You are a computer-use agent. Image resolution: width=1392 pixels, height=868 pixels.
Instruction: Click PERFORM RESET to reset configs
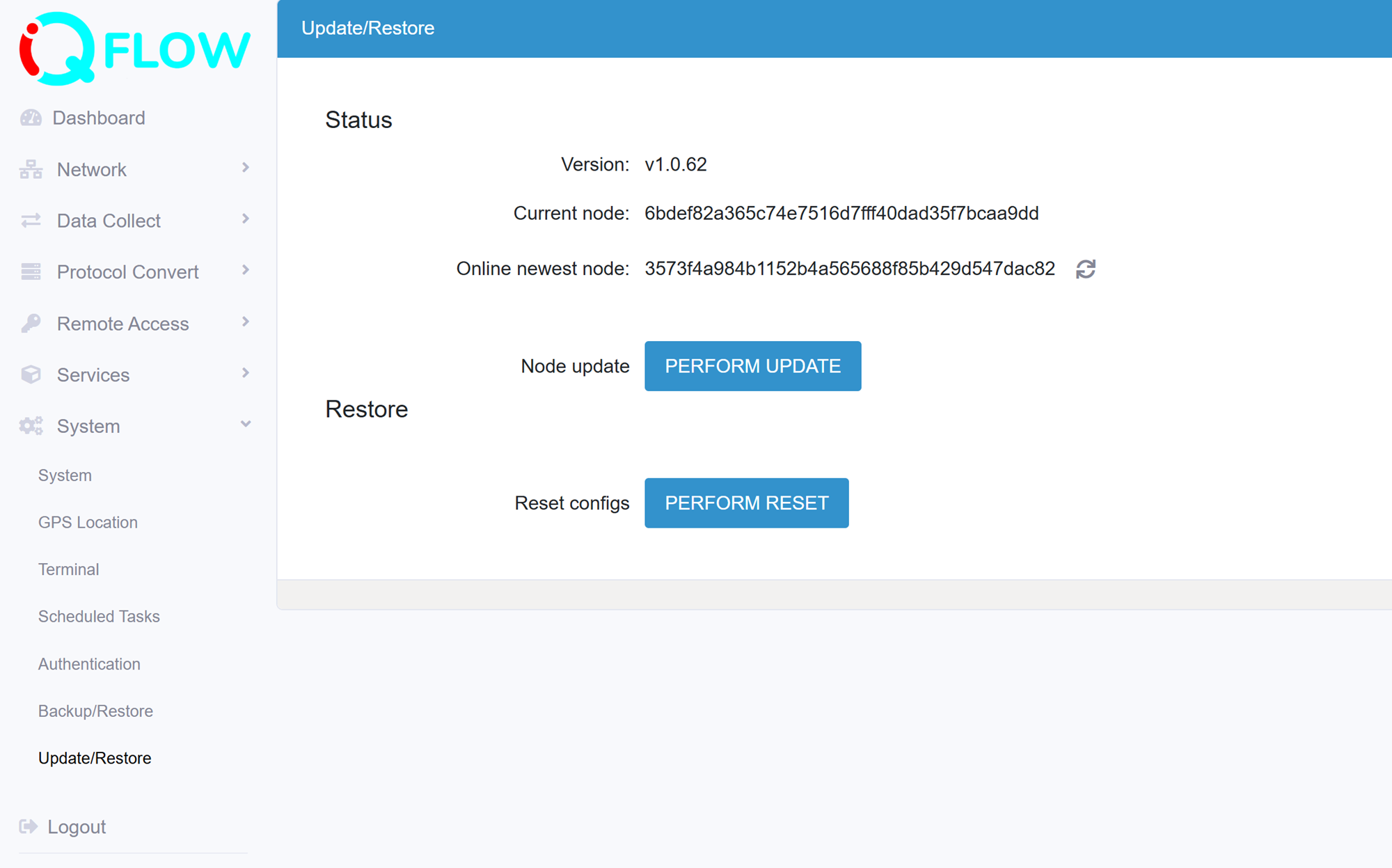click(746, 503)
